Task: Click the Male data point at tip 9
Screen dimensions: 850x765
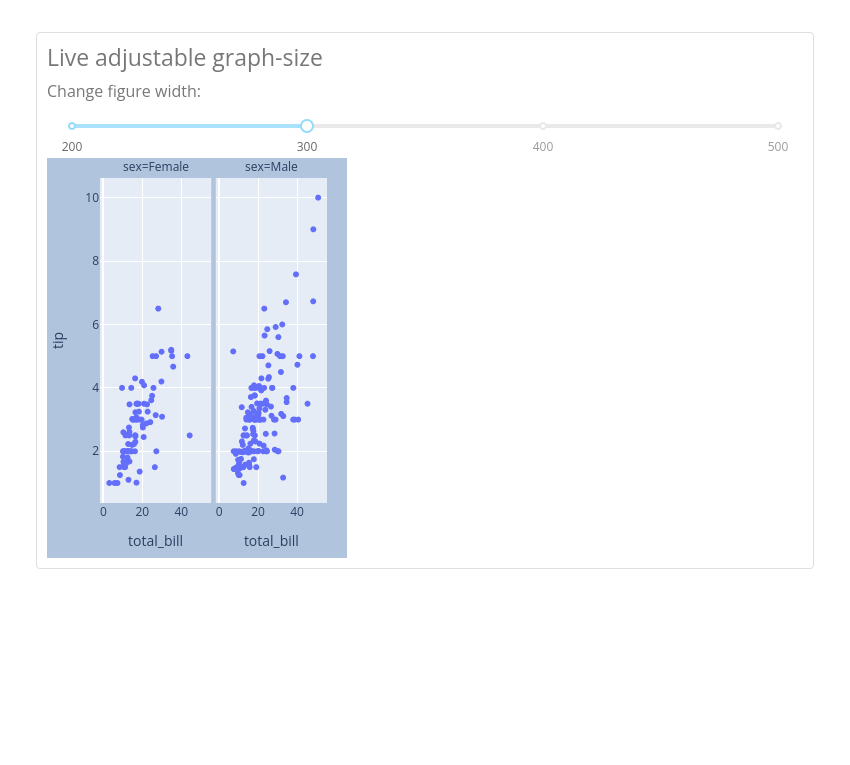Action: click(x=313, y=229)
